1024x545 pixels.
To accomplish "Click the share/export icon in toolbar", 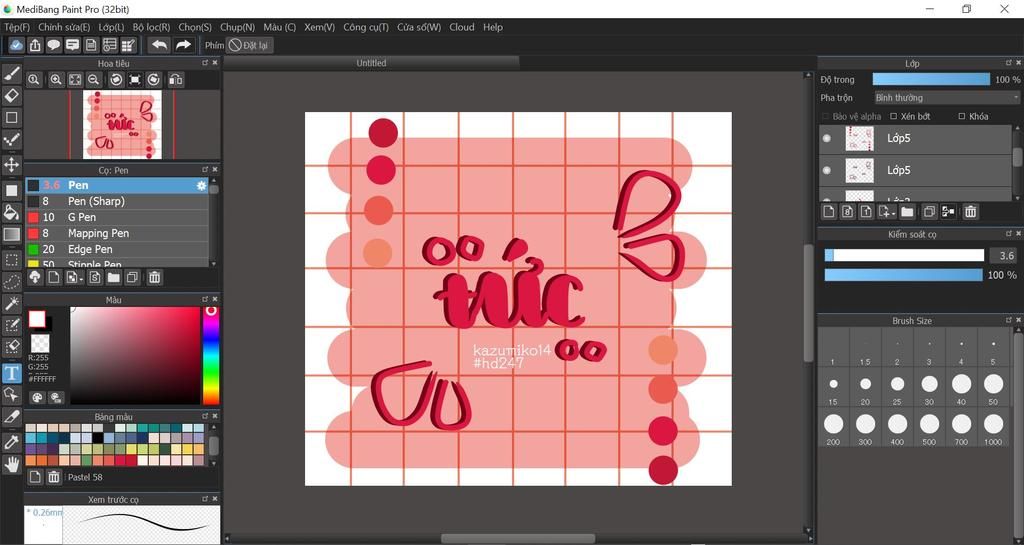I will pyautogui.click(x=35, y=45).
